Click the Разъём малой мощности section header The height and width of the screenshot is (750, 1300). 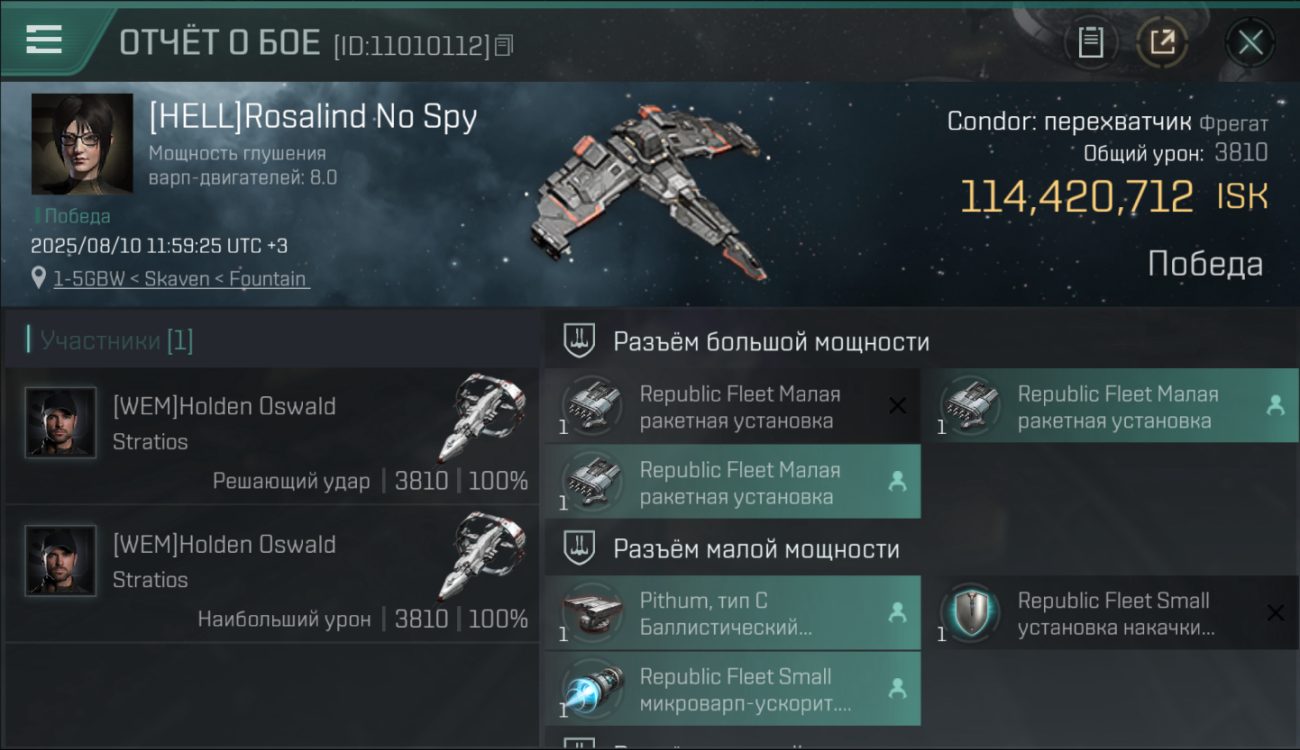click(x=756, y=549)
